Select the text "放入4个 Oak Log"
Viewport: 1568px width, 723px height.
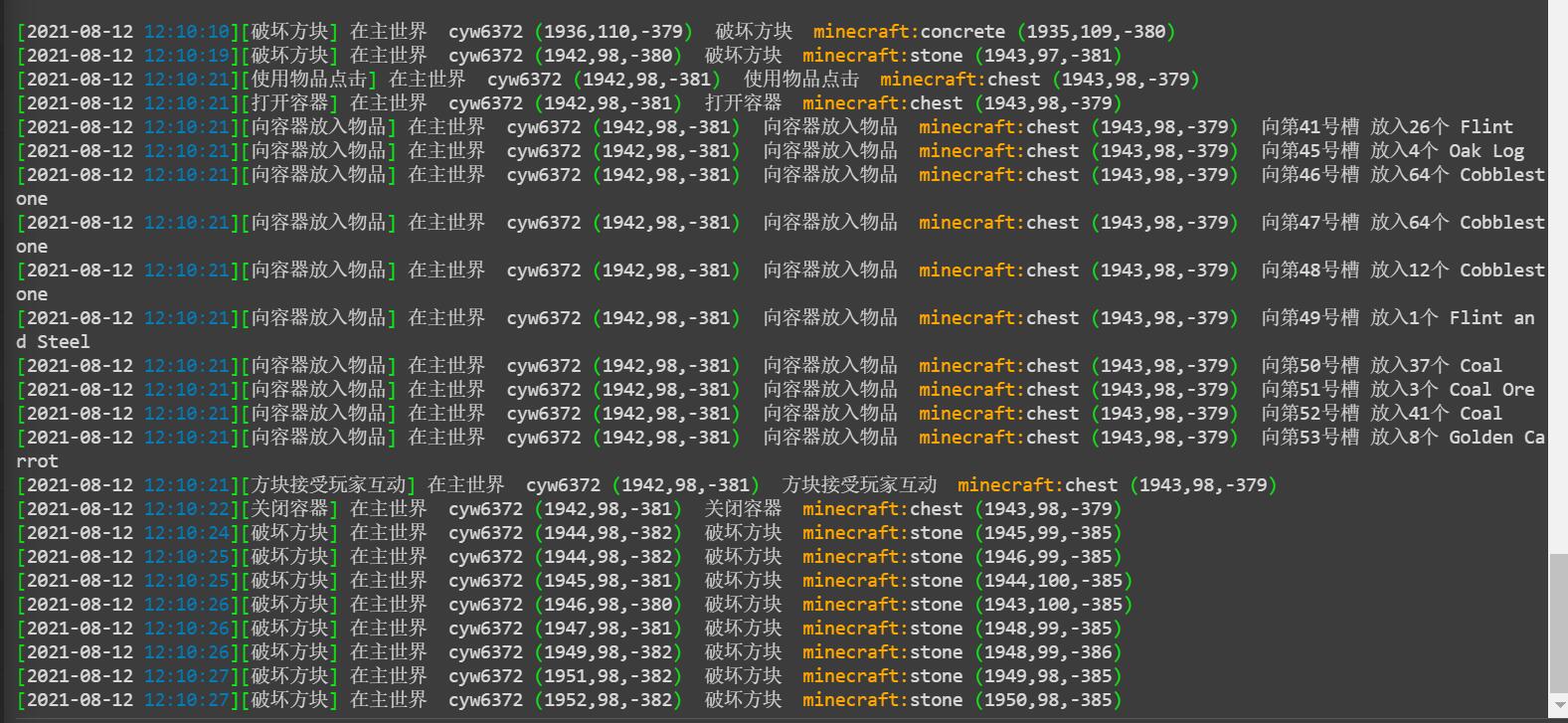pyautogui.click(x=1447, y=151)
